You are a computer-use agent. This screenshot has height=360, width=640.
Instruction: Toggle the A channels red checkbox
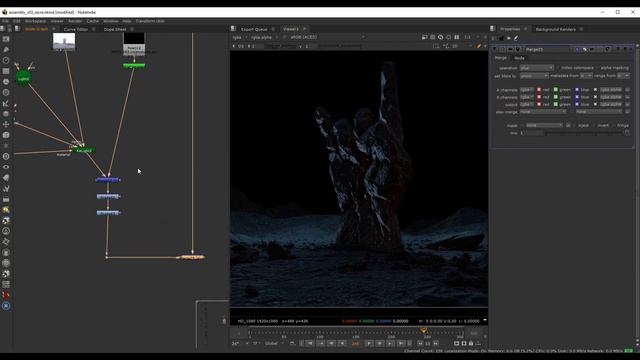[x=539, y=89]
